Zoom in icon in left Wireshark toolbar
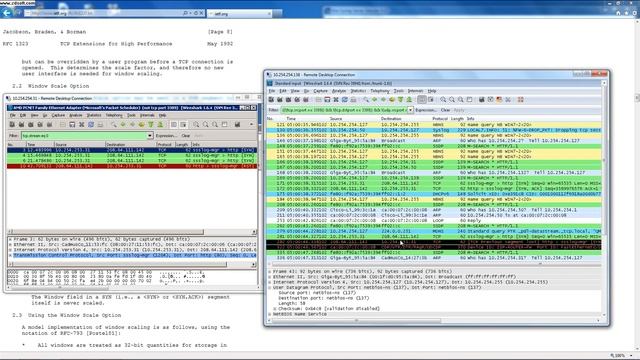The image size is (640, 360). coord(196,124)
